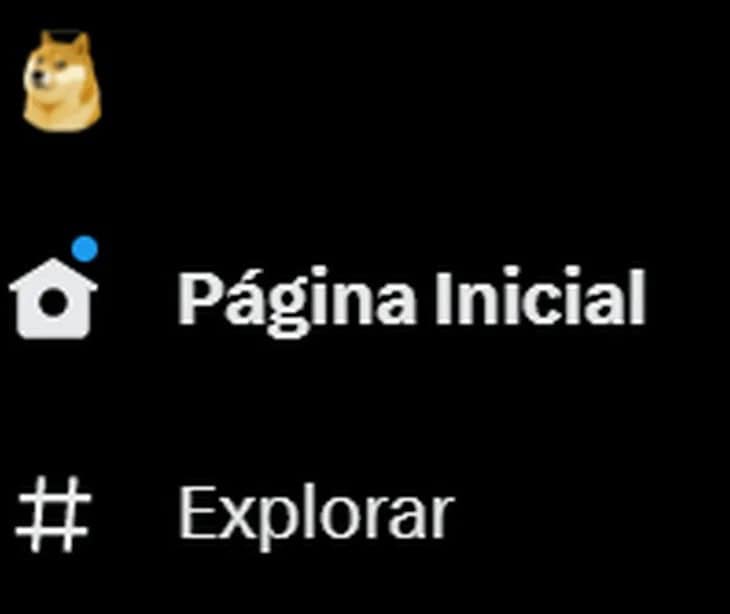Click the hash symbol beside Explorar
The width and height of the screenshot is (730, 614).
(53, 514)
